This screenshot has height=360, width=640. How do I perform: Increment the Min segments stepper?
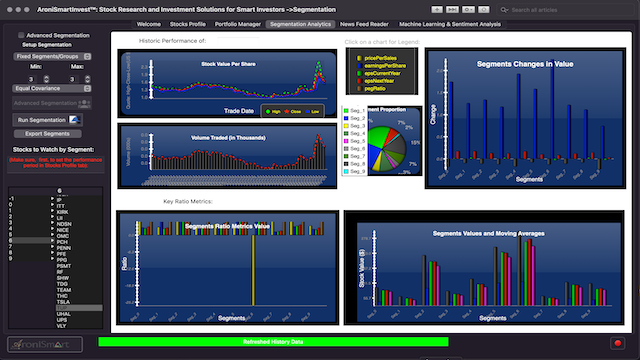[x=46, y=77]
